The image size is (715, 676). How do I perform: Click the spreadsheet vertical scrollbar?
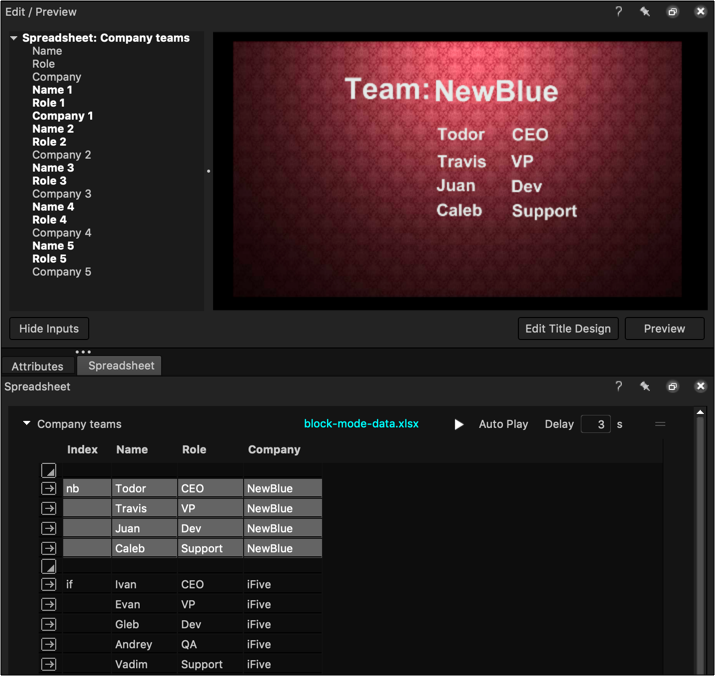coord(700,543)
